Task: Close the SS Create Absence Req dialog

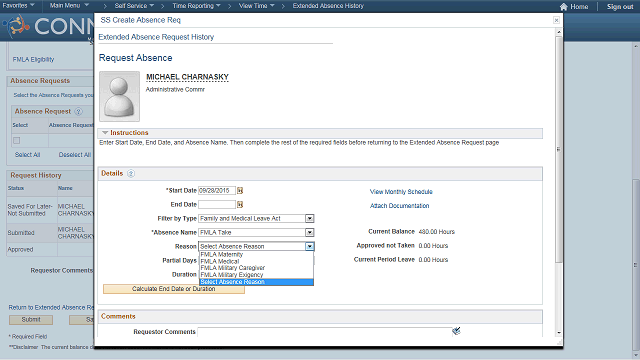Action: pyautogui.click(x=556, y=20)
